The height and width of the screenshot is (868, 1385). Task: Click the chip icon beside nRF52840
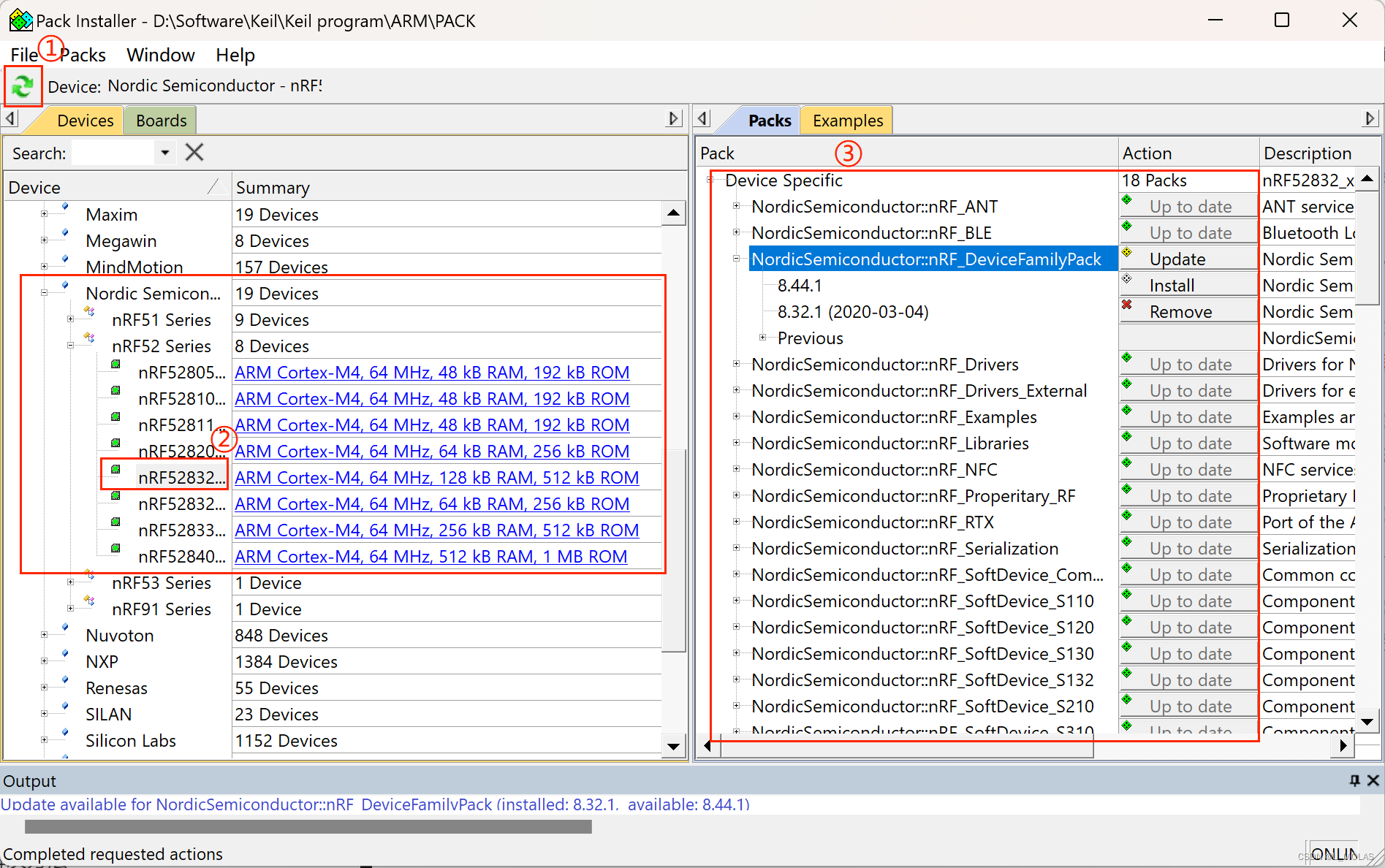pyautogui.click(x=115, y=548)
